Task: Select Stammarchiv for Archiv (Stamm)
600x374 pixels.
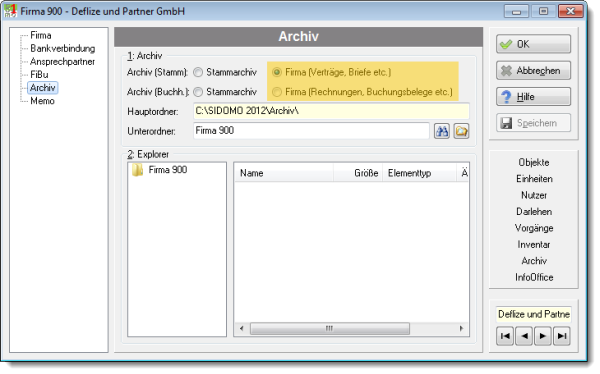Action: [x=198, y=72]
